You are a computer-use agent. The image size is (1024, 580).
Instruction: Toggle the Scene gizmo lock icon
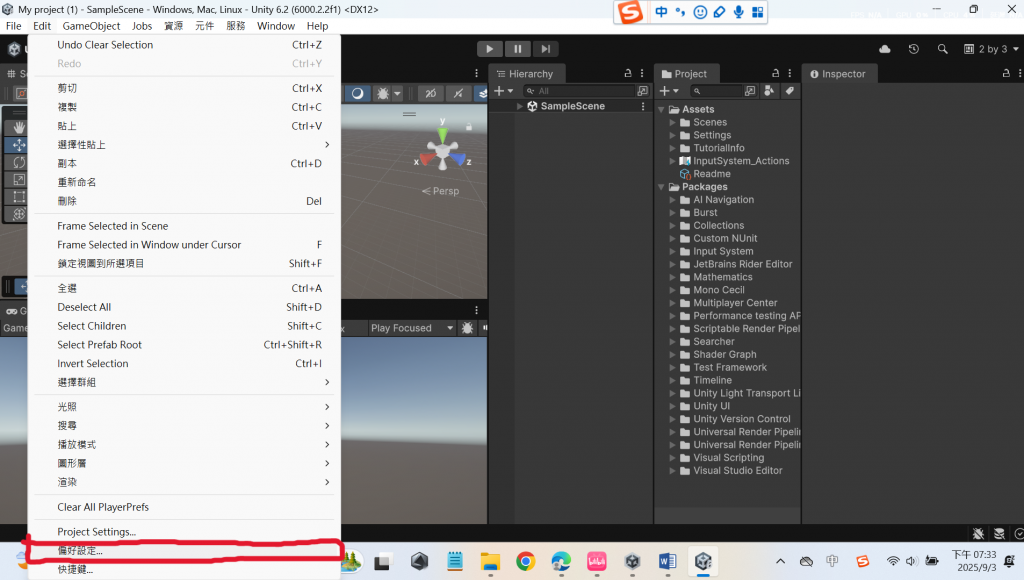click(469, 126)
